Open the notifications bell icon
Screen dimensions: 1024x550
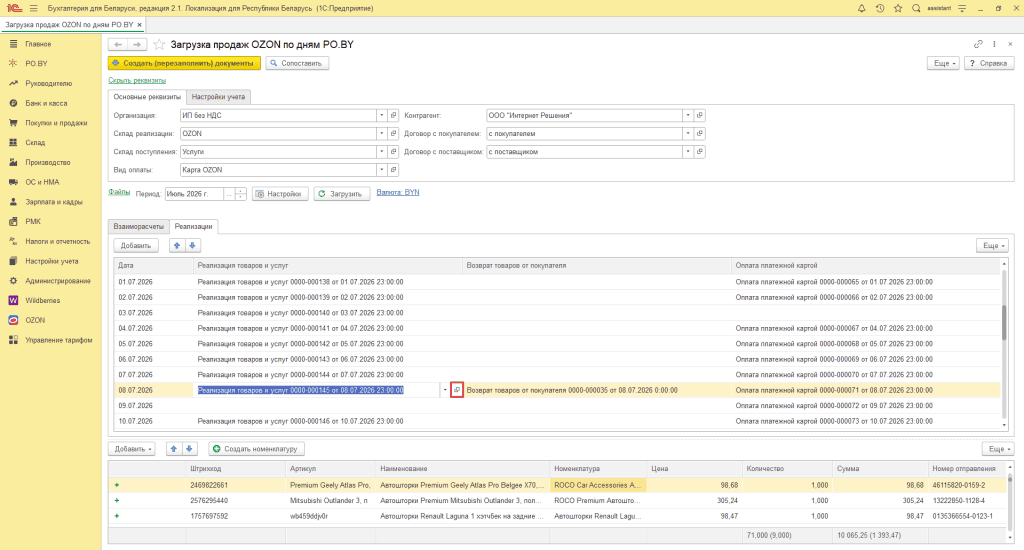(x=861, y=8)
